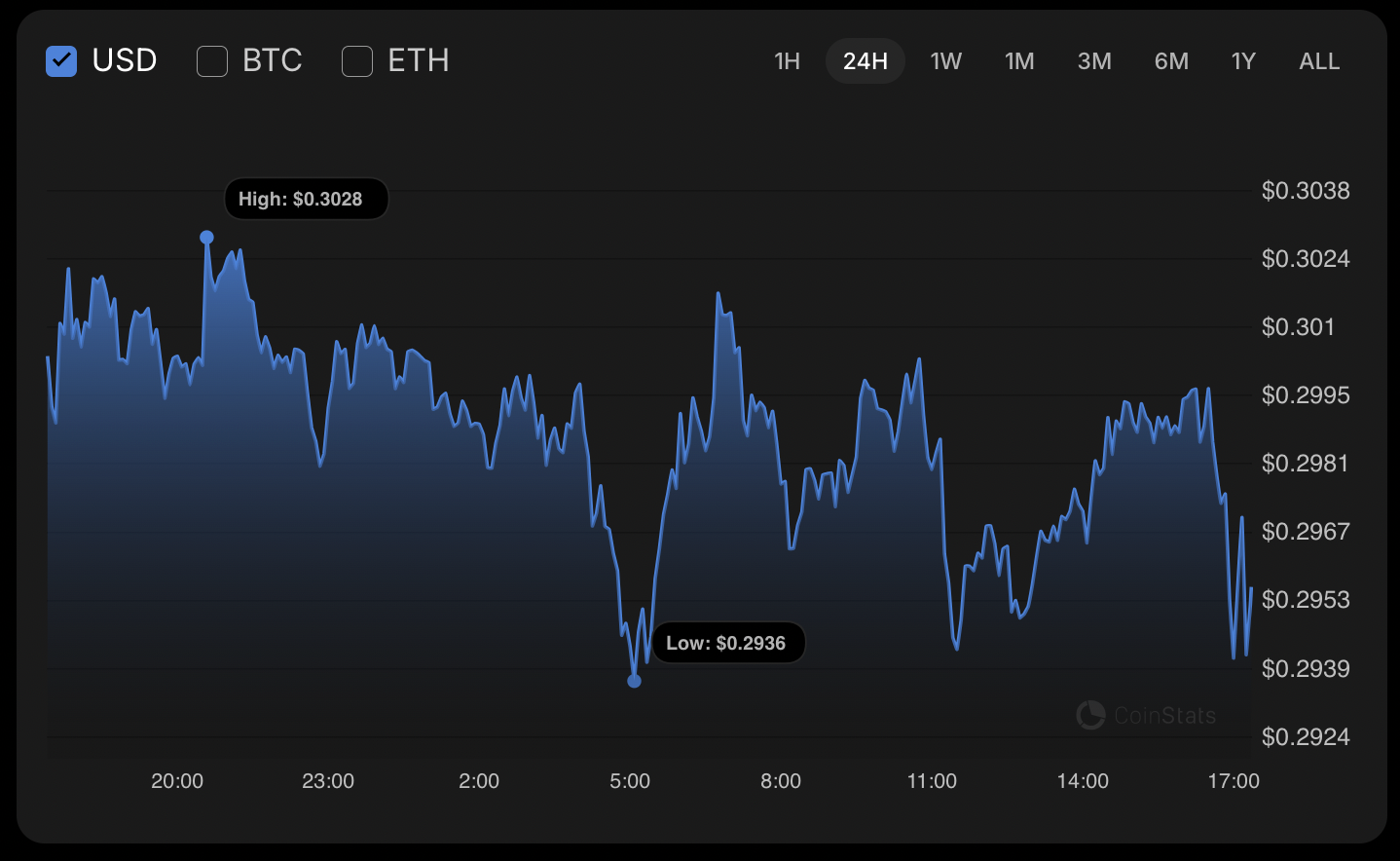Enable the BTC currency checkbox
The width and height of the screenshot is (1400, 861).
212,61
